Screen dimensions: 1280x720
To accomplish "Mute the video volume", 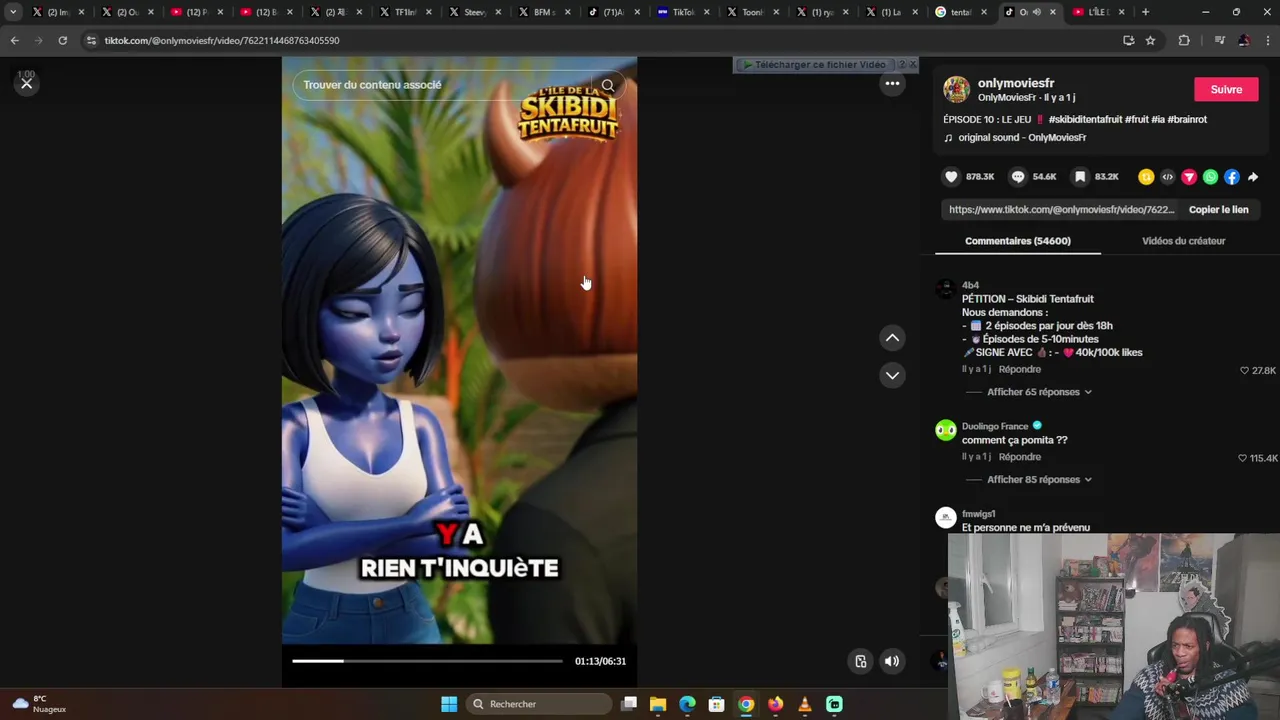I will click(892, 661).
